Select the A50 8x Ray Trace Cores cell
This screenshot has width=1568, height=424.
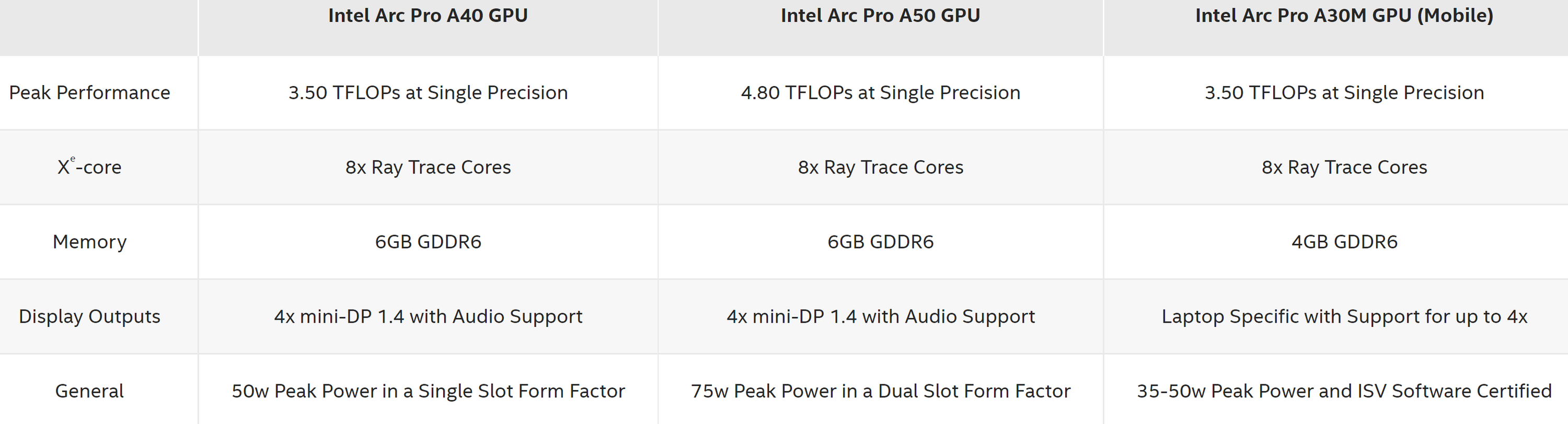point(880,167)
